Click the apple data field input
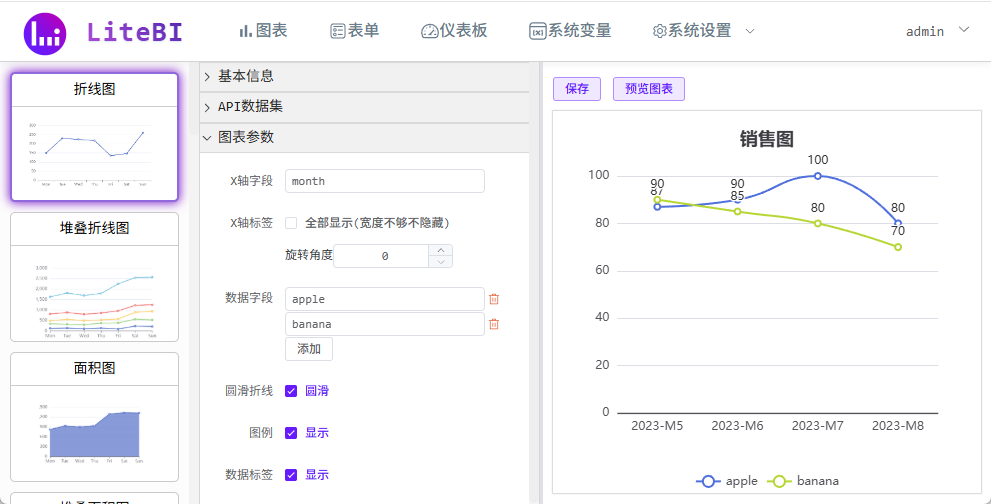Screen dimensions: 991x504 [385, 299]
